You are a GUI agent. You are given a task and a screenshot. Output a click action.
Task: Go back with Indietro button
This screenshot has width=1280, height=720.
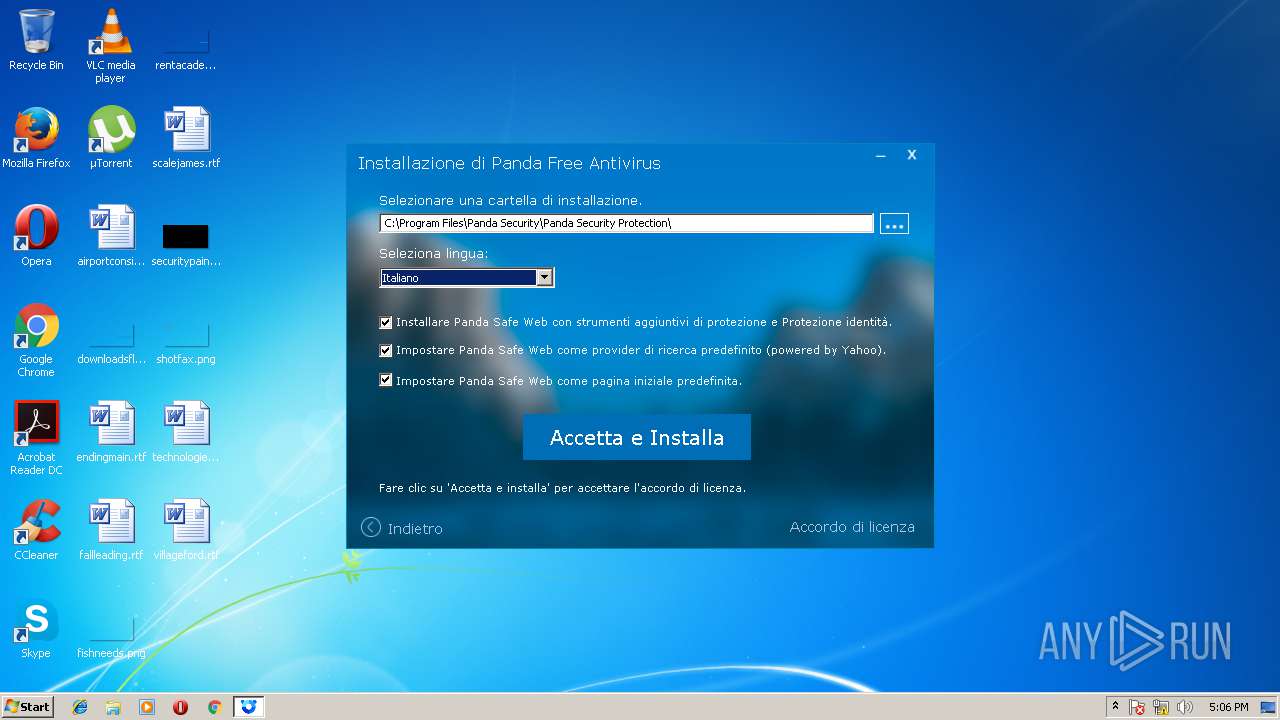(x=402, y=528)
